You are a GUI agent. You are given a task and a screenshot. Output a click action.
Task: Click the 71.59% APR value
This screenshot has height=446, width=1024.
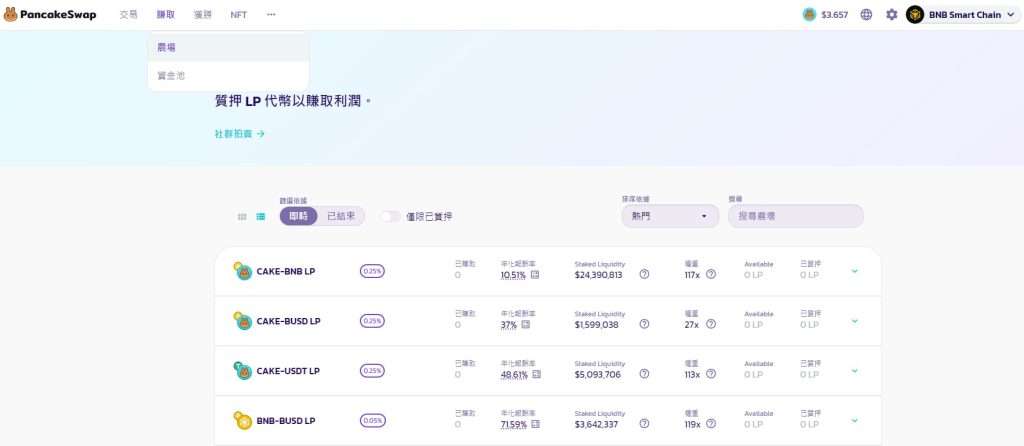pos(513,424)
